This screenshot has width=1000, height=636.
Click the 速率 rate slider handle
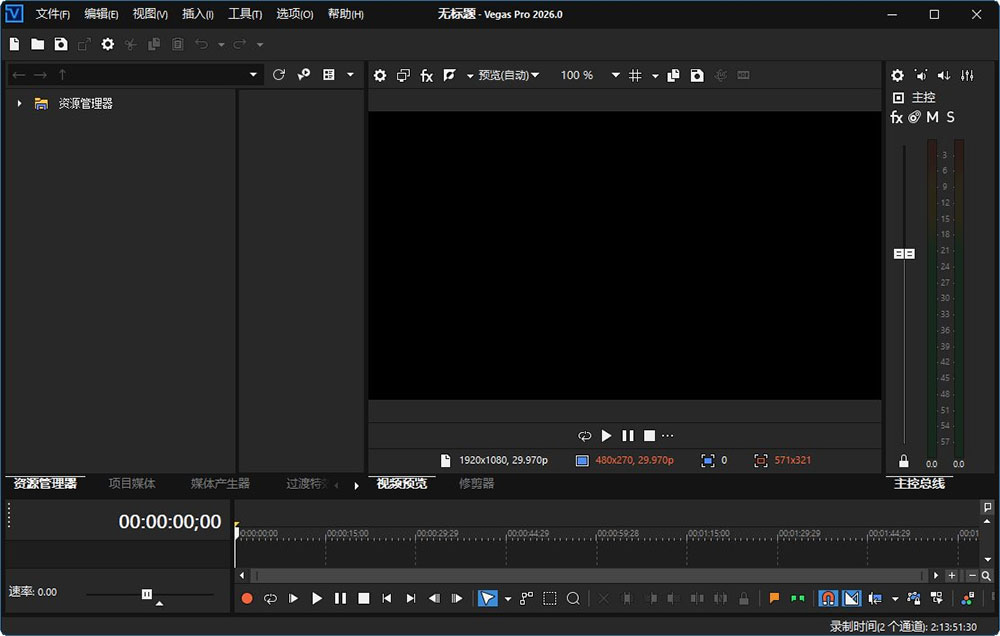click(146, 592)
